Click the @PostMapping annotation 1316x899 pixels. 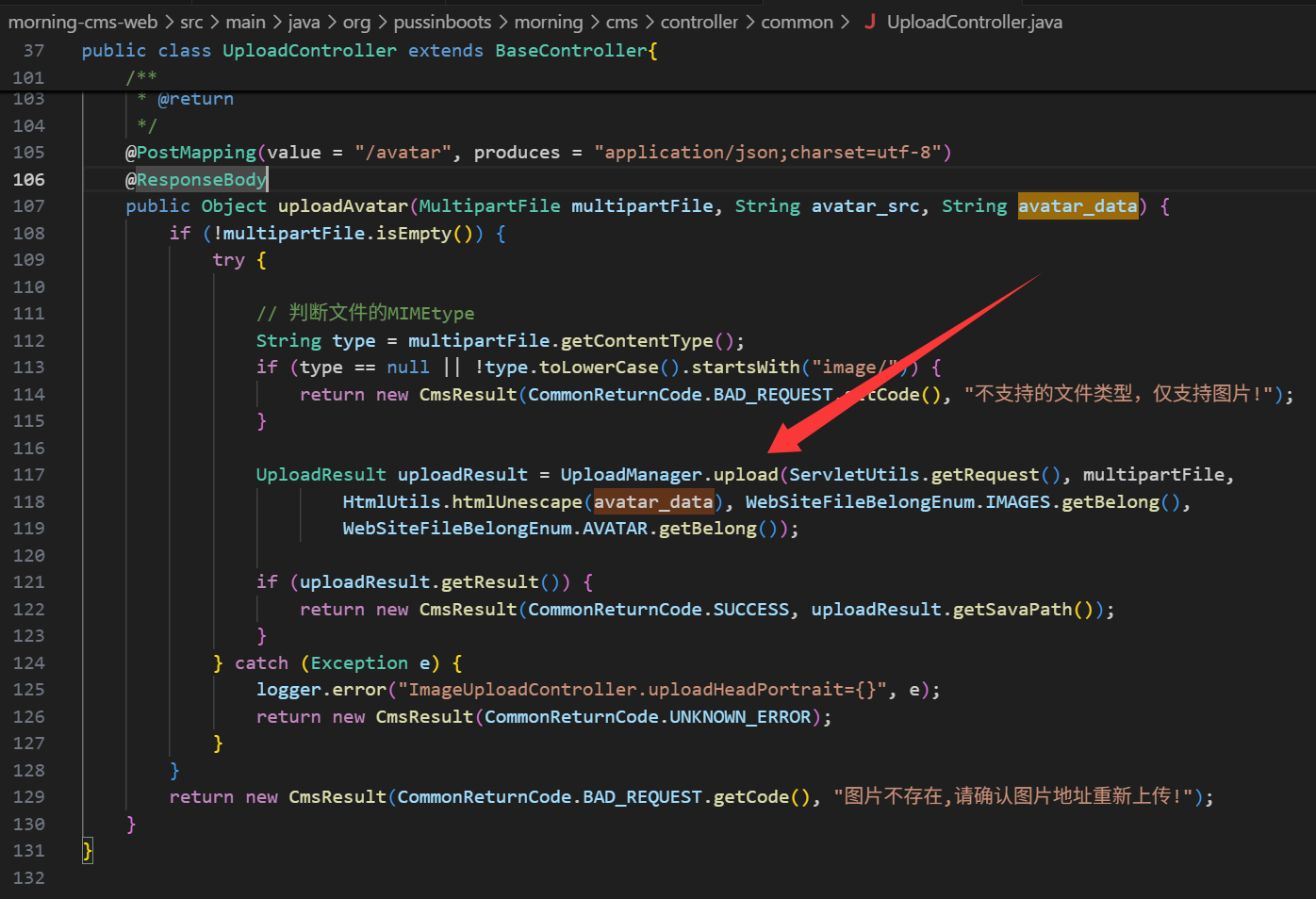click(190, 153)
